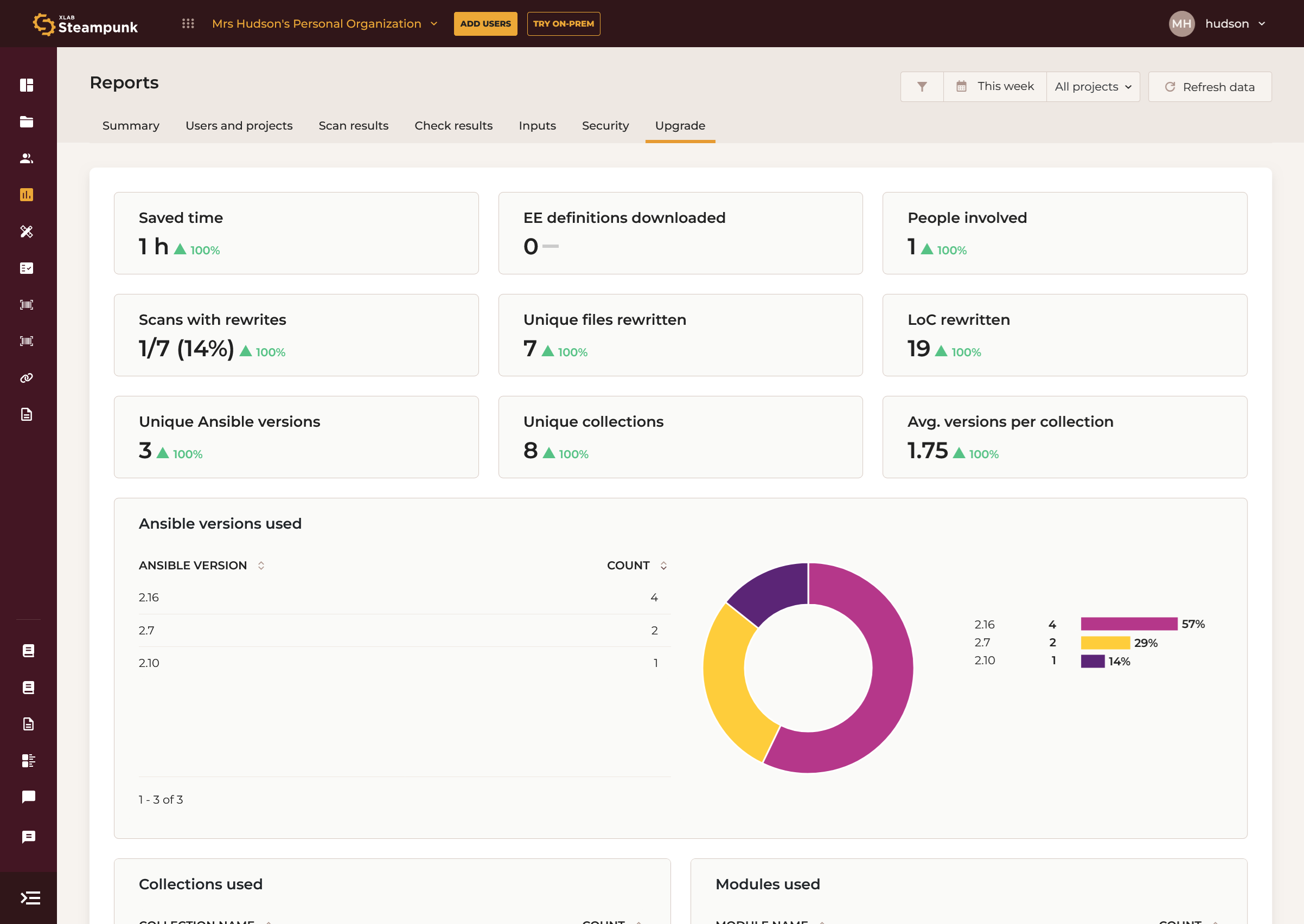Open the ruler and pencil icon
This screenshot has width=1304, height=924.
click(x=27, y=232)
